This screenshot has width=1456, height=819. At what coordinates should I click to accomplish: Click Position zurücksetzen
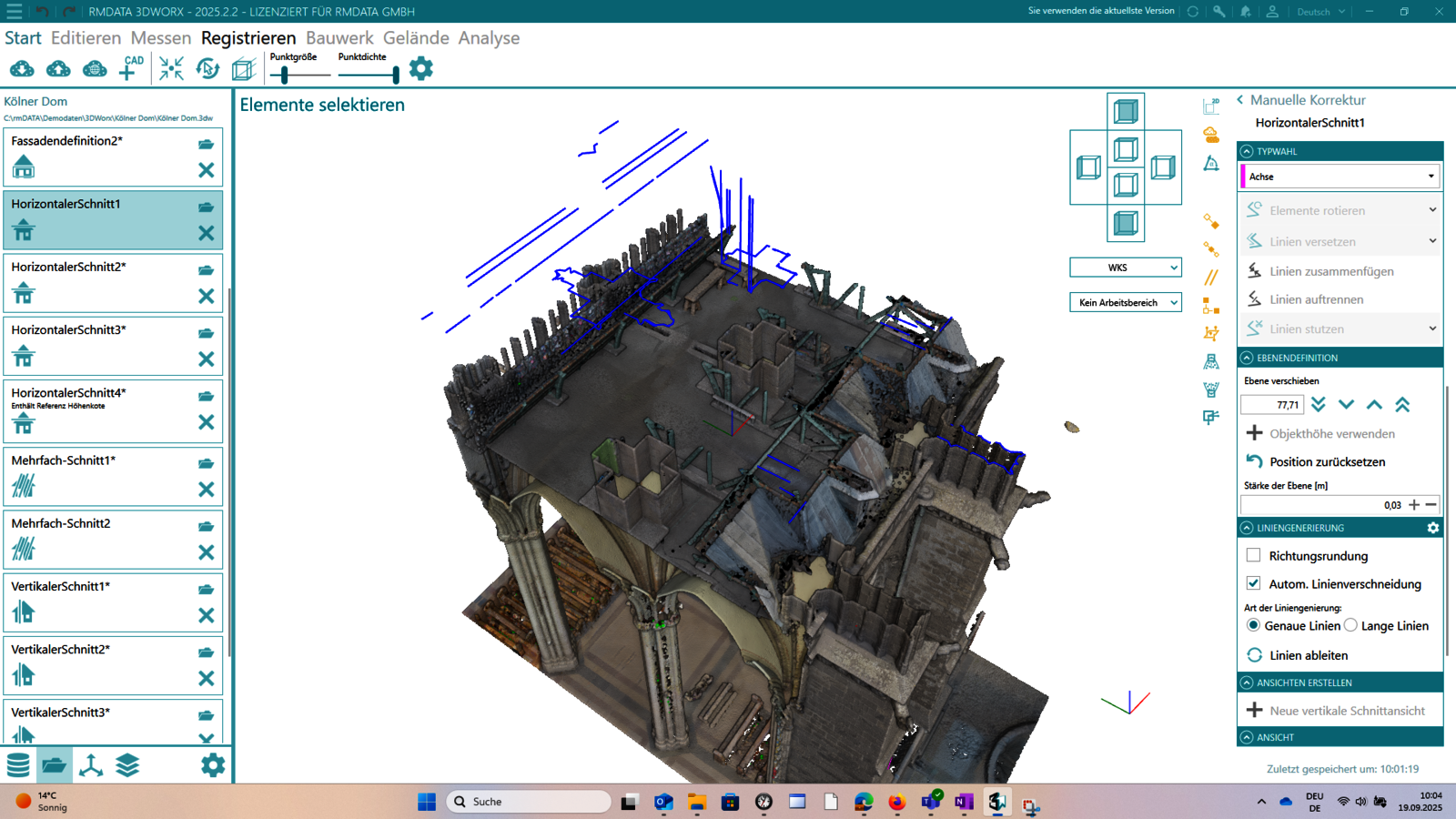coord(1326,461)
